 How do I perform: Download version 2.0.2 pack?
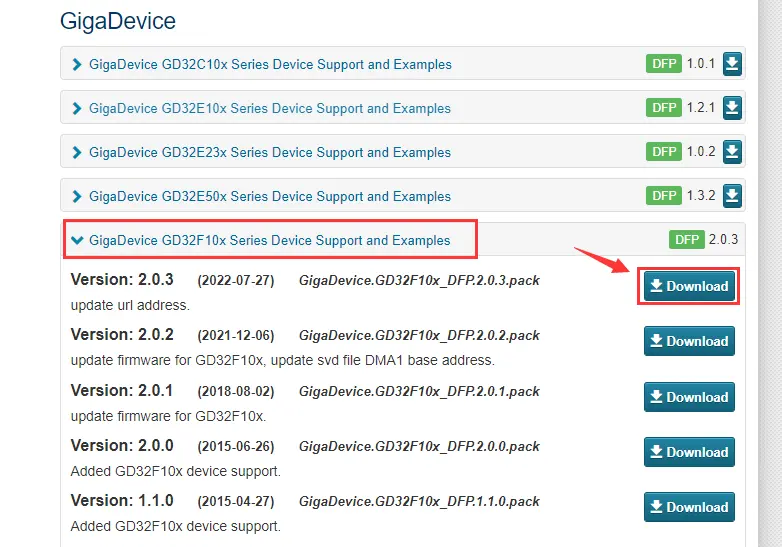pyautogui.click(x=688, y=341)
